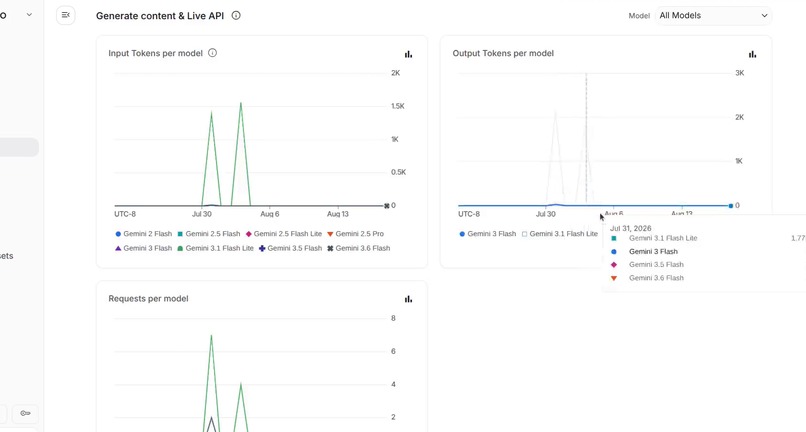The height and width of the screenshot is (432, 806).
Task: Click the Requests per model title
Action: click(x=148, y=298)
